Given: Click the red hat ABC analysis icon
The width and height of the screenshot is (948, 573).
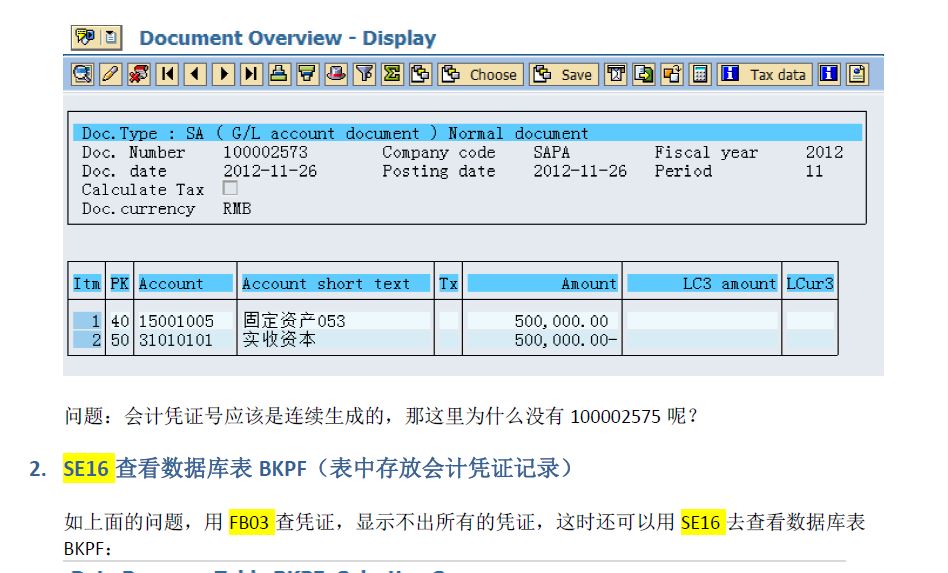Looking at the screenshot, I should point(336,74).
